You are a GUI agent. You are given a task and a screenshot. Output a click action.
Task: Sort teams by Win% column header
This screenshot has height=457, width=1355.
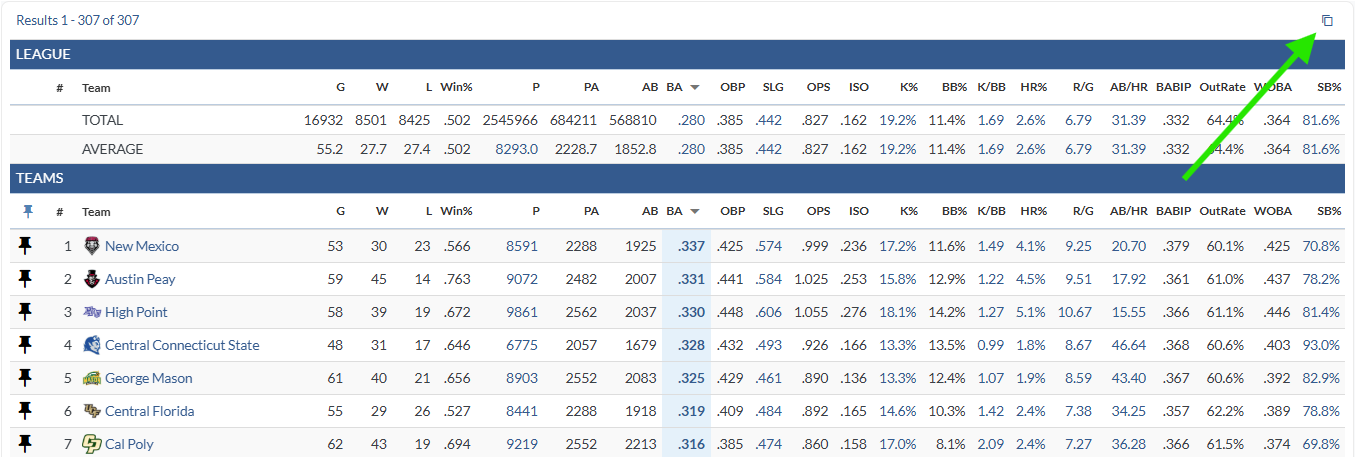456,212
